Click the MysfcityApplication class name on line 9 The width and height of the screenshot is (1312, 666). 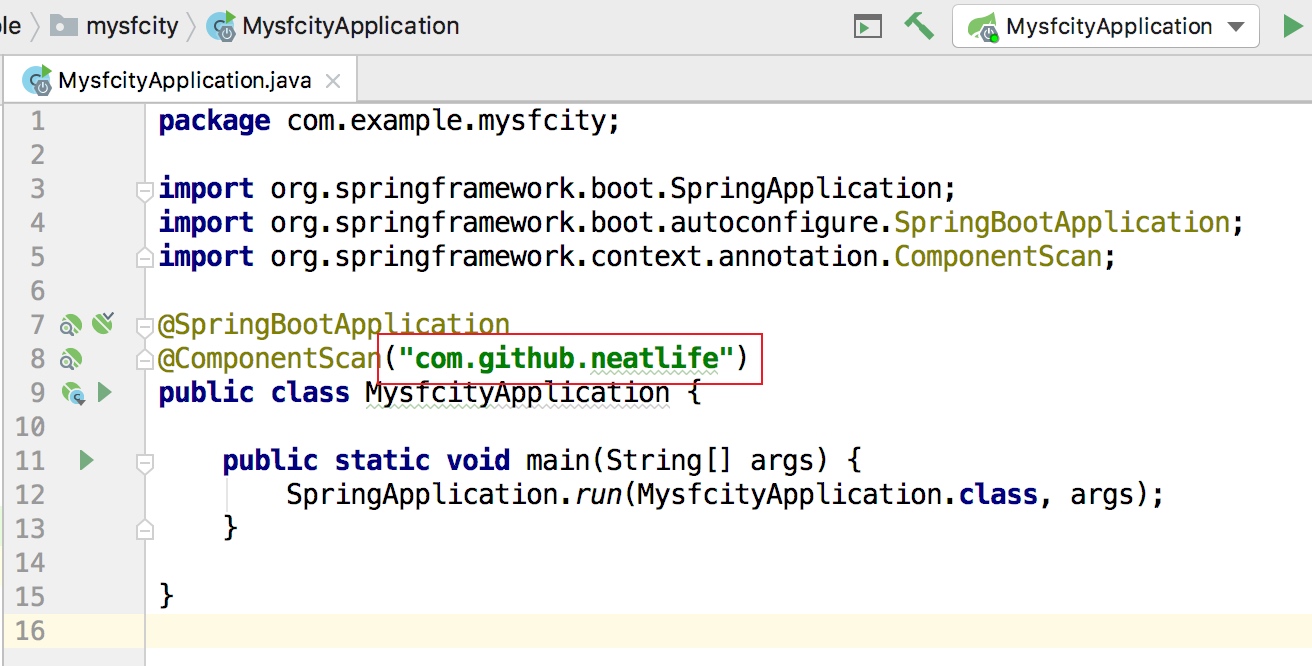pyautogui.click(x=518, y=393)
